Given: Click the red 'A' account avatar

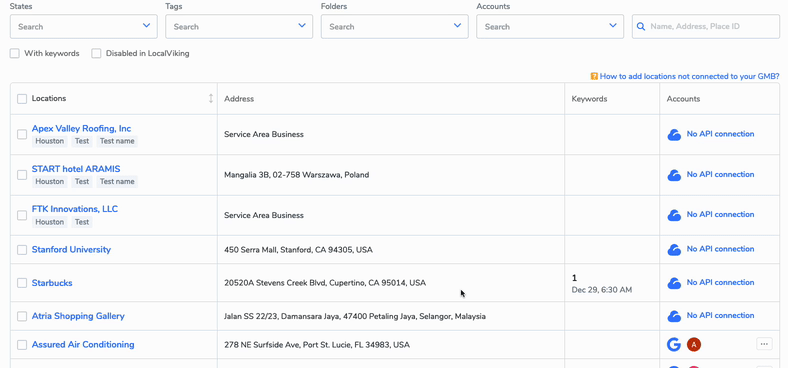Looking at the screenshot, I should (694, 344).
